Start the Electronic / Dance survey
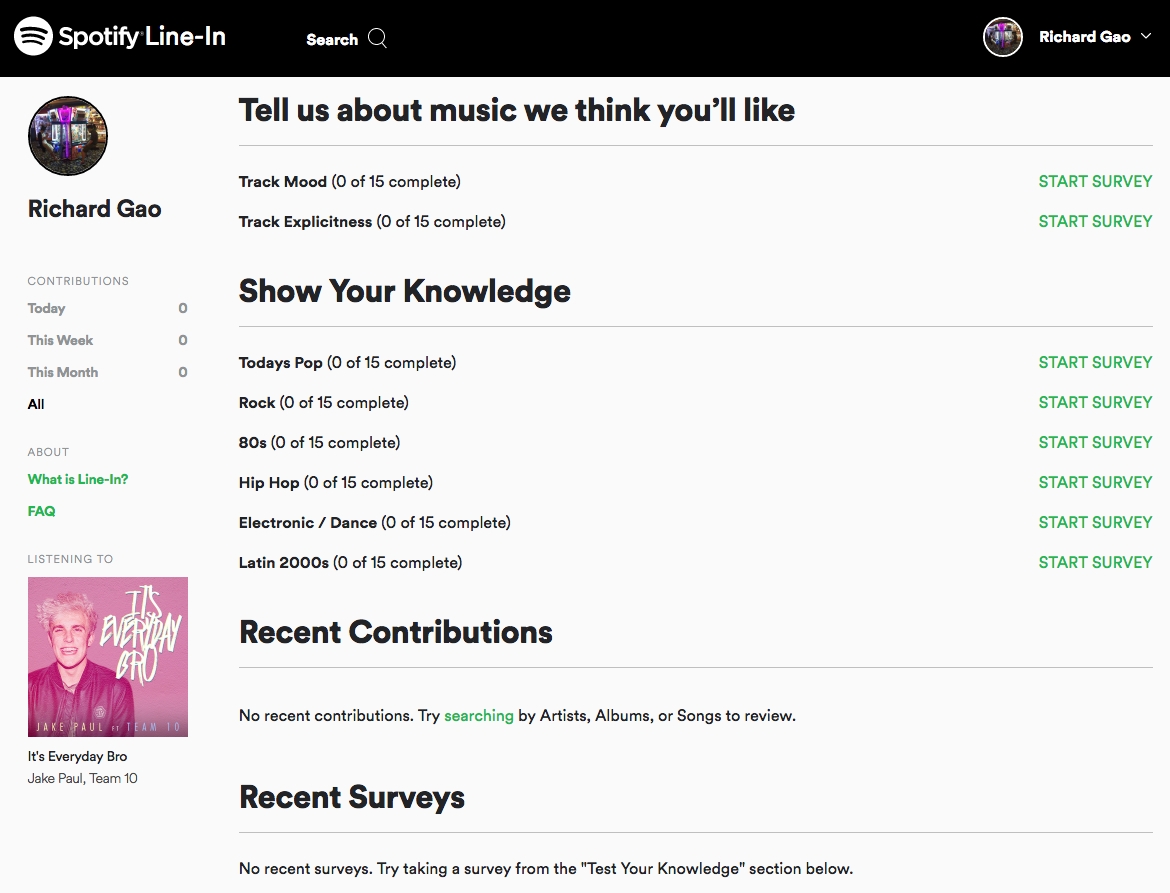Image resolution: width=1170 pixels, height=893 pixels. (1095, 522)
